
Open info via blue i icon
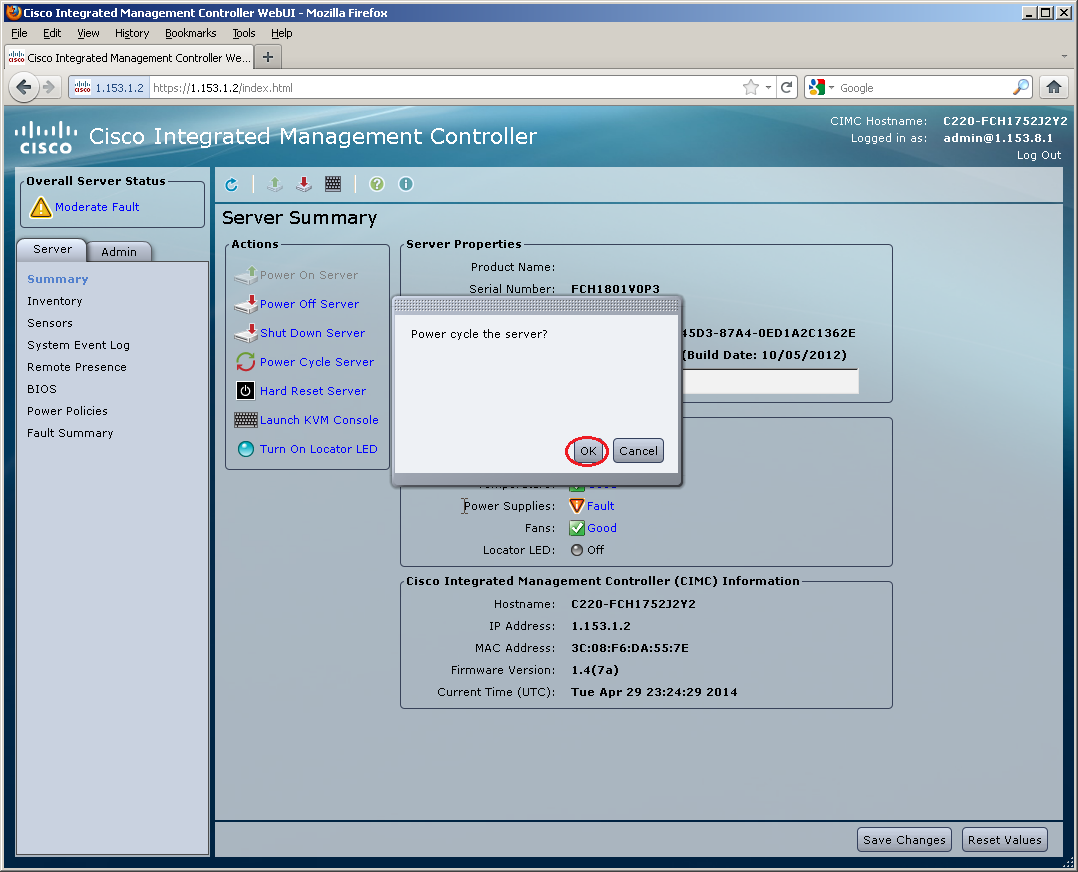[406, 184]
